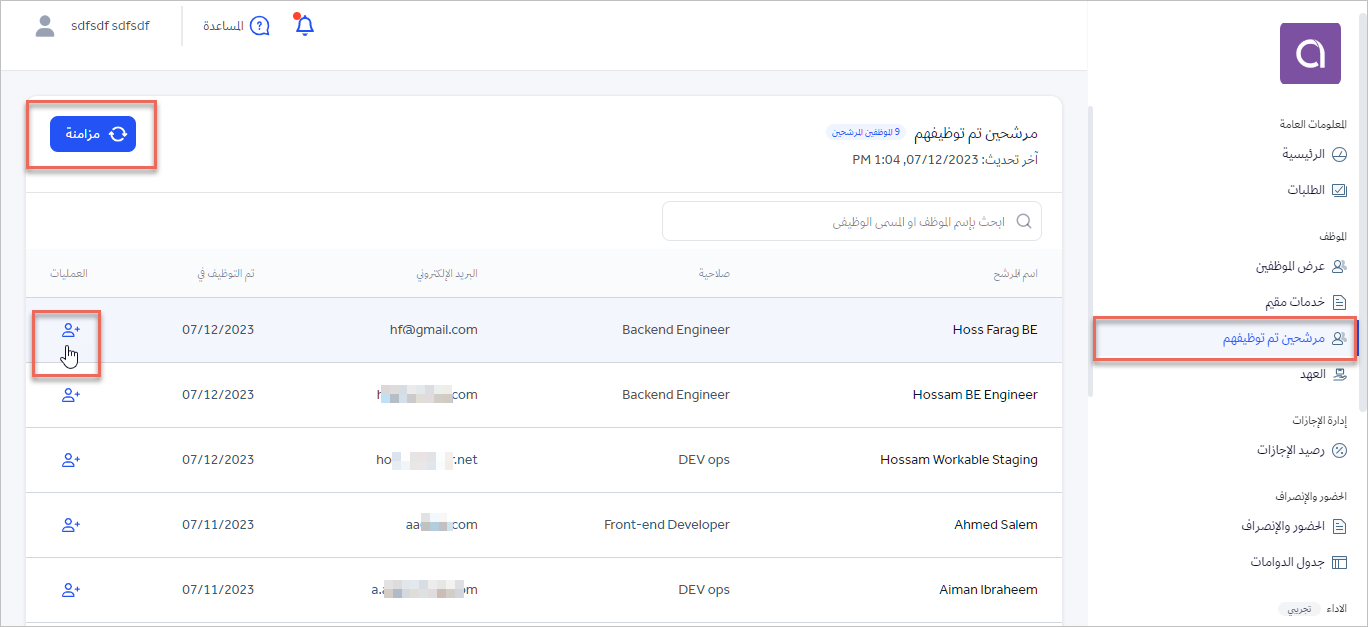Click the add-employee icon for Aiman Ibraheem
Image resolution: width=1368 pixels, height=627 pixels.
[70, 590]
